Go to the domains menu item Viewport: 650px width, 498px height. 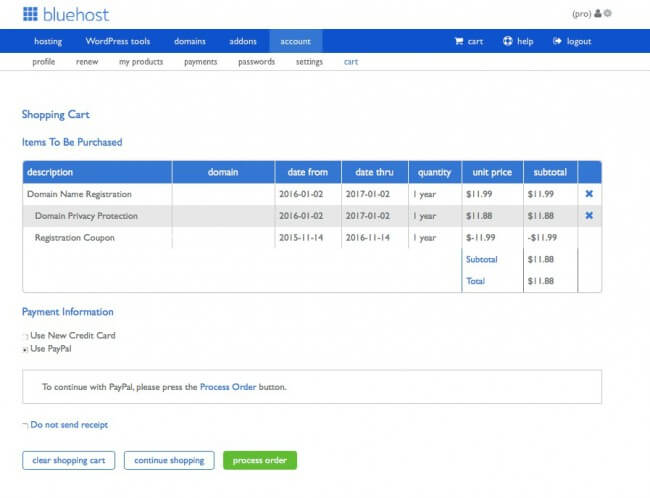190,41
